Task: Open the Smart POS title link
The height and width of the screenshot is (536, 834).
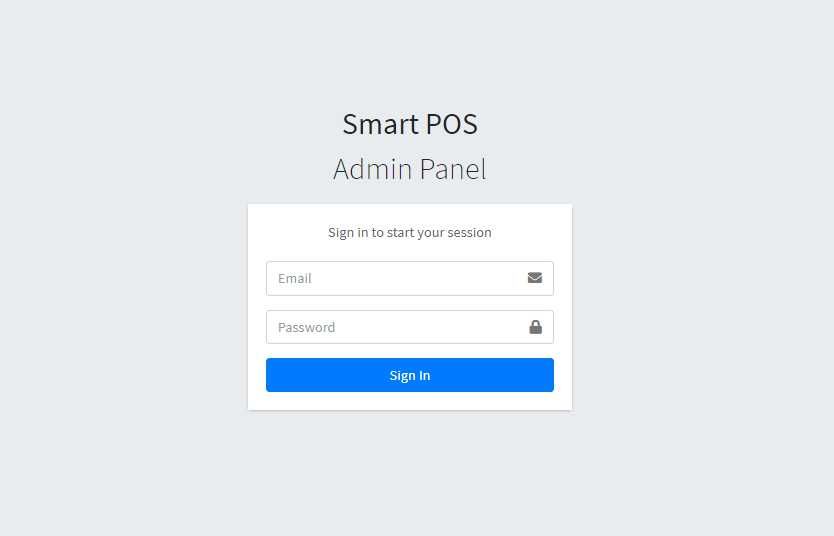Action: 410,124
